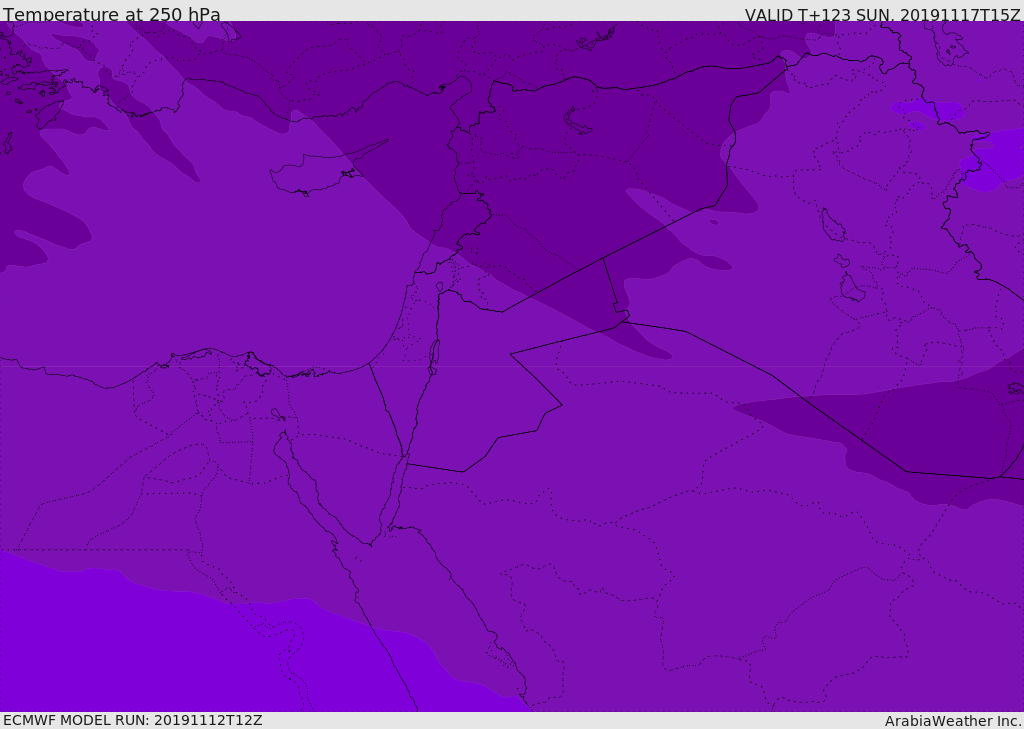Click the ArabiaWeather Inc. credit text

click(953, 721)
